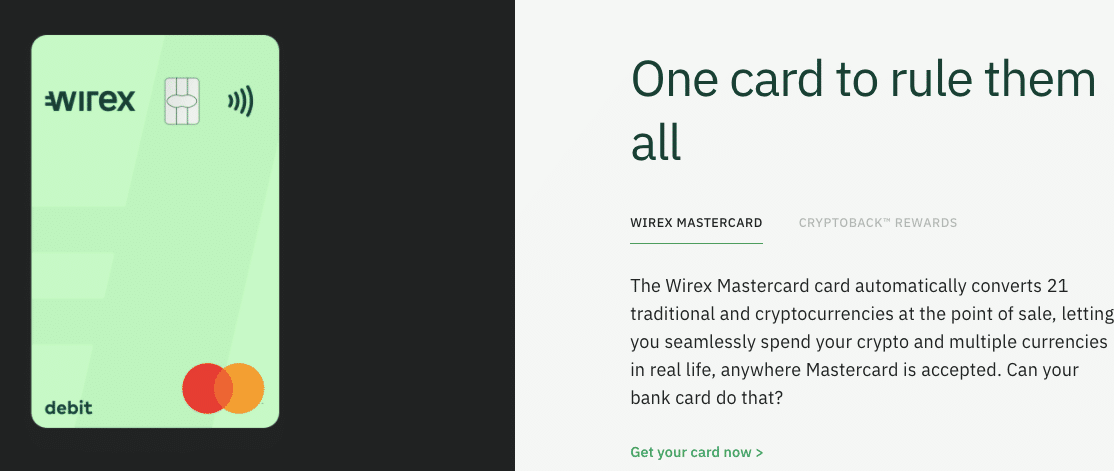1114x471 pixels.
Task: Click the arrow after 'Get your card now'
Action: click(759, 453)
